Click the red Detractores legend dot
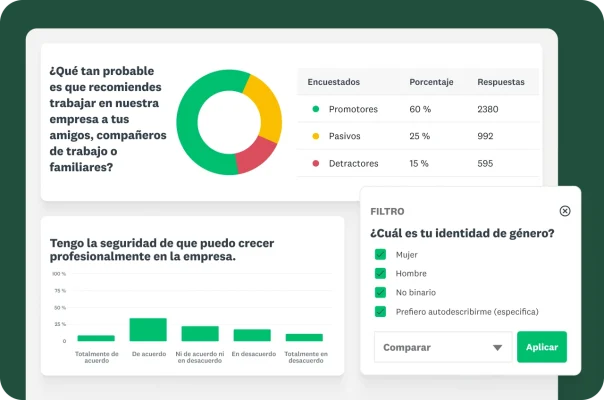 (315, 163)
